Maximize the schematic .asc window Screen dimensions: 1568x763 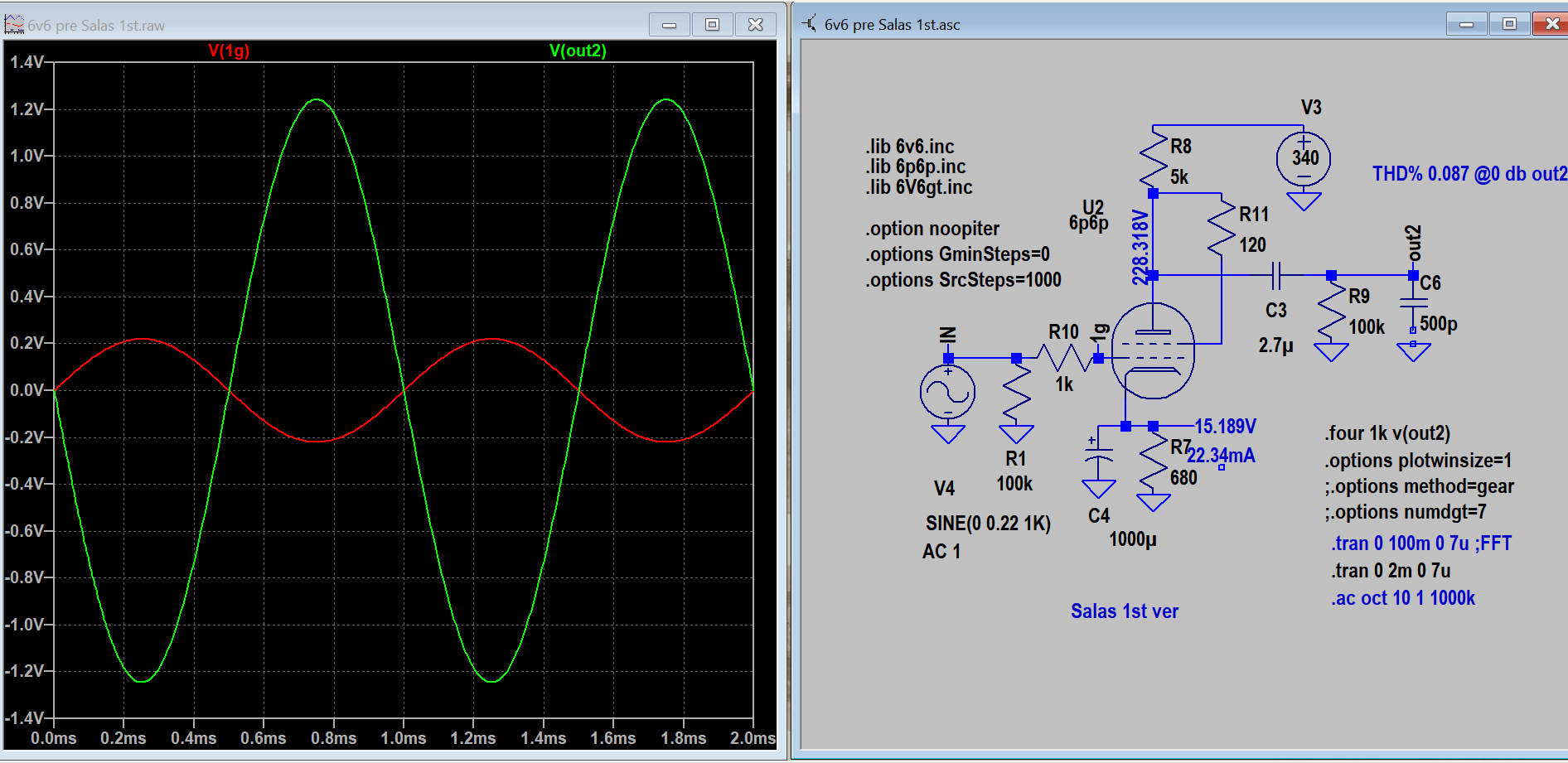(1509, 24)
